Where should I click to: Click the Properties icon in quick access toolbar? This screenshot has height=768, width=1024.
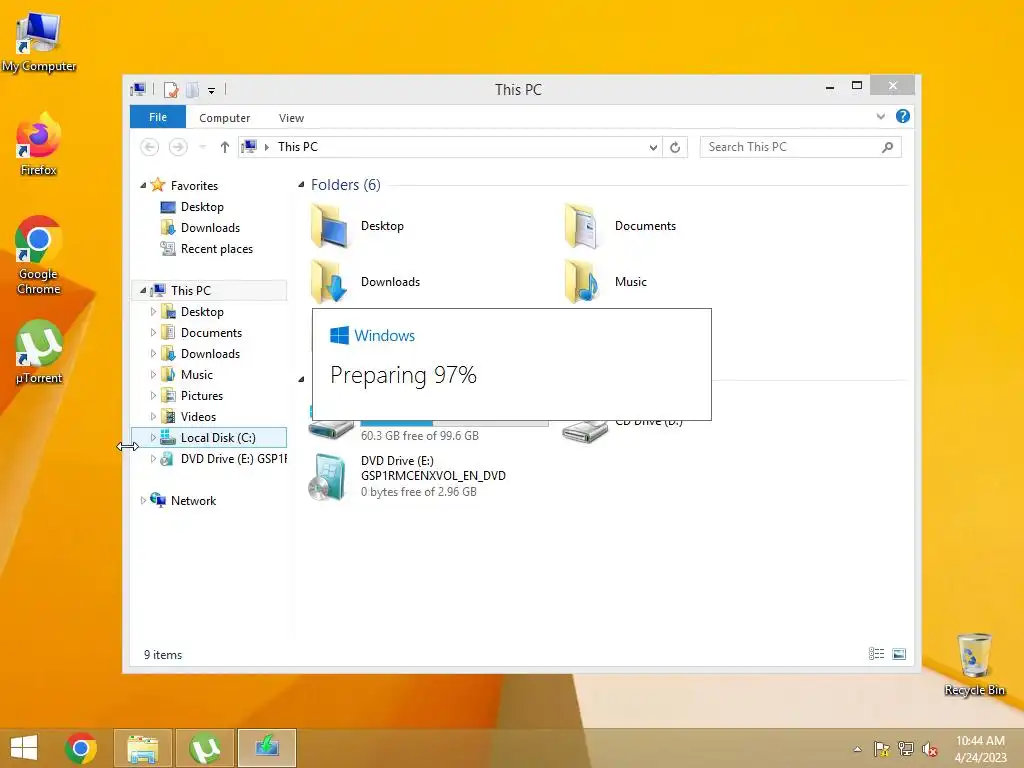[x=171, y=89]
